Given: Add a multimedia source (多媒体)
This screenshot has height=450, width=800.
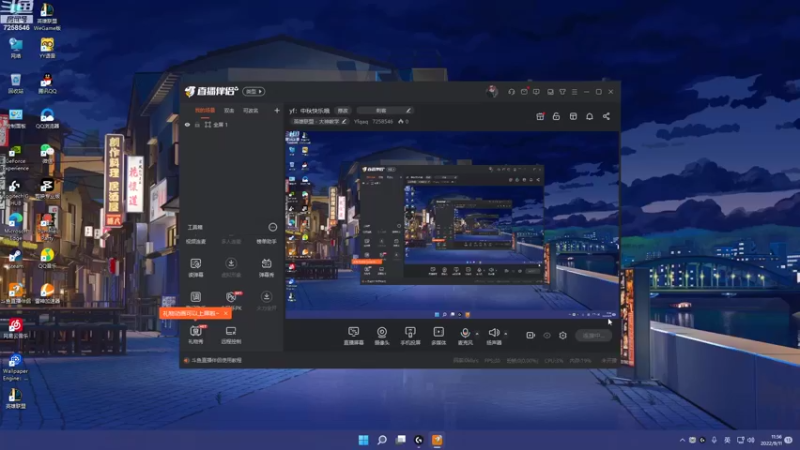Looking at the screenshot, I should click(x=438, y=336).
